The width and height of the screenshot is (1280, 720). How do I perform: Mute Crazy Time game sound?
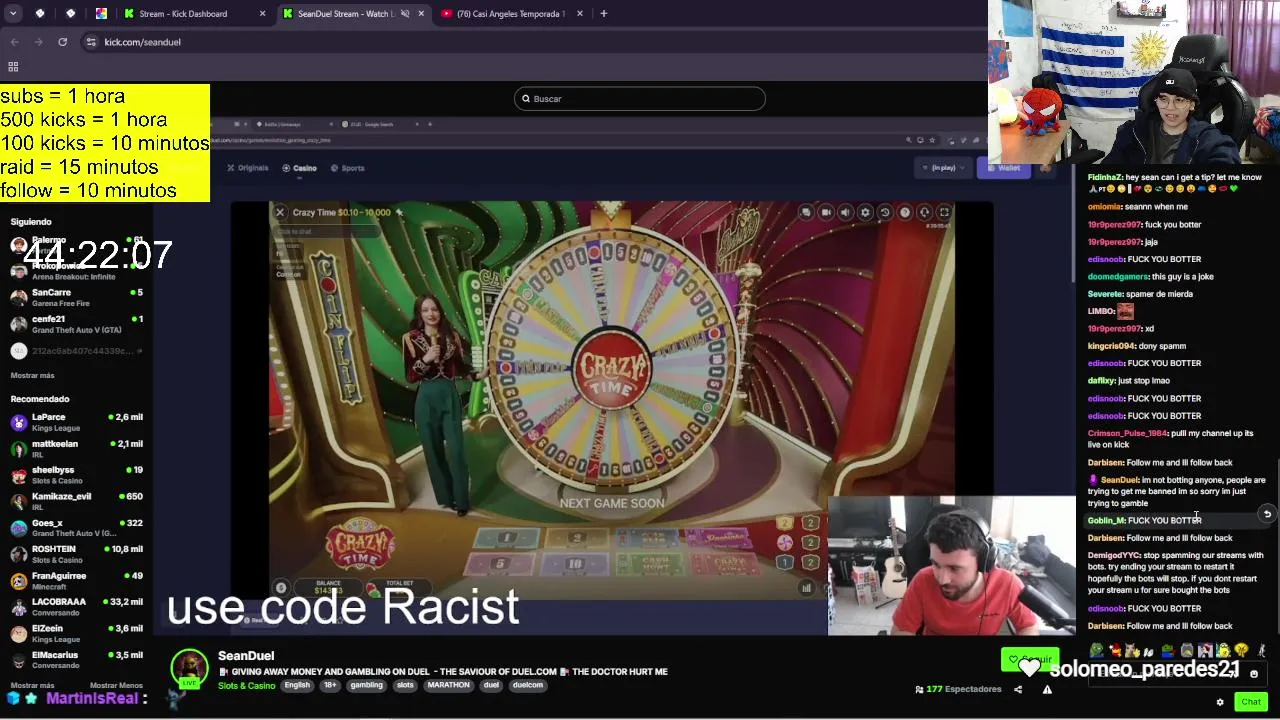pyautogui.click(x=845, y=212)
